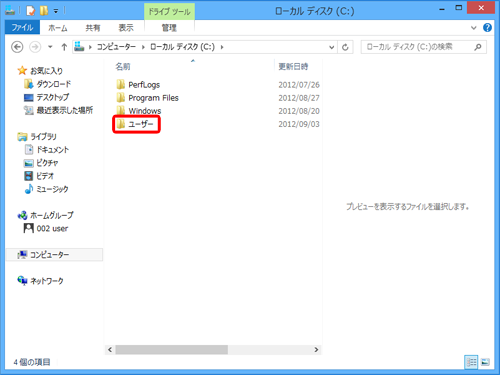
Task: Select the Windows folder icon
Action: click(121, 110)
